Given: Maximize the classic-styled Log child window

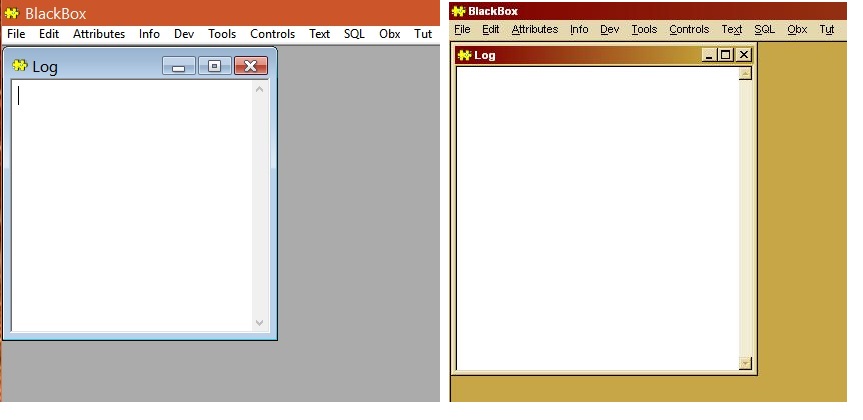Looking at the screenshot, I should coord(726,55).
